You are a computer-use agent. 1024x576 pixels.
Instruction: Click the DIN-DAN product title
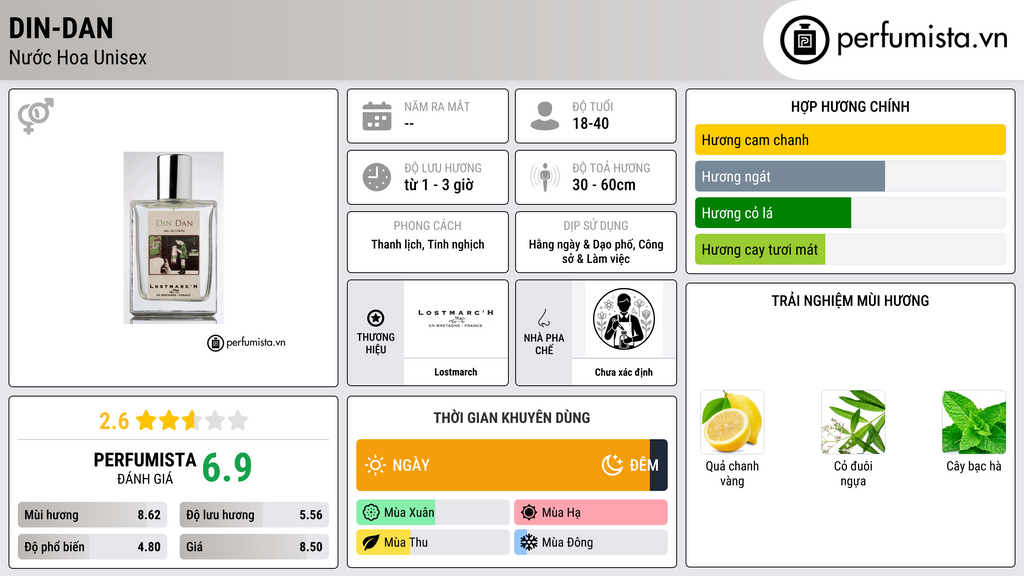pos(61,28)
